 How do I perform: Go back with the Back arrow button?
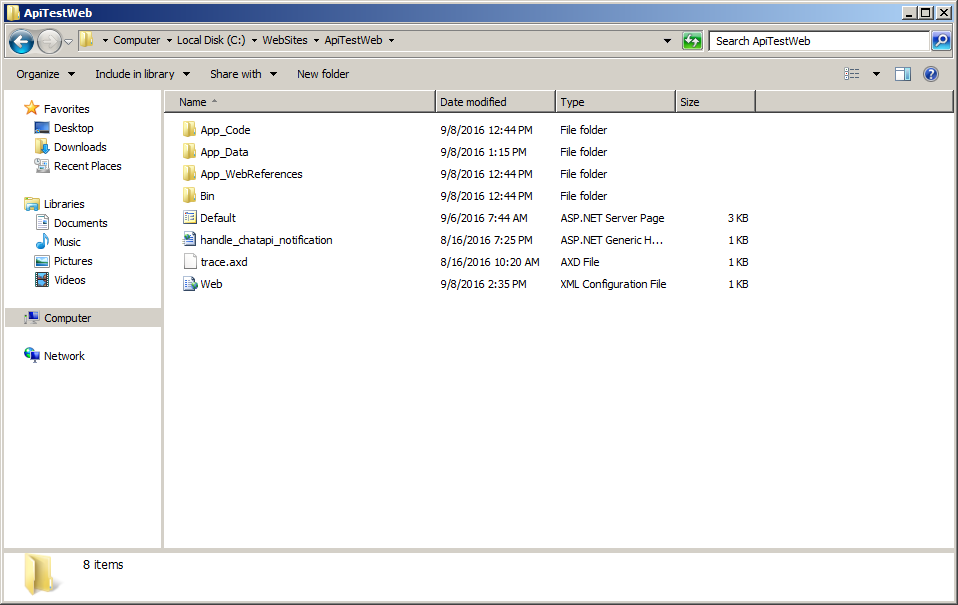click(21, 42)
